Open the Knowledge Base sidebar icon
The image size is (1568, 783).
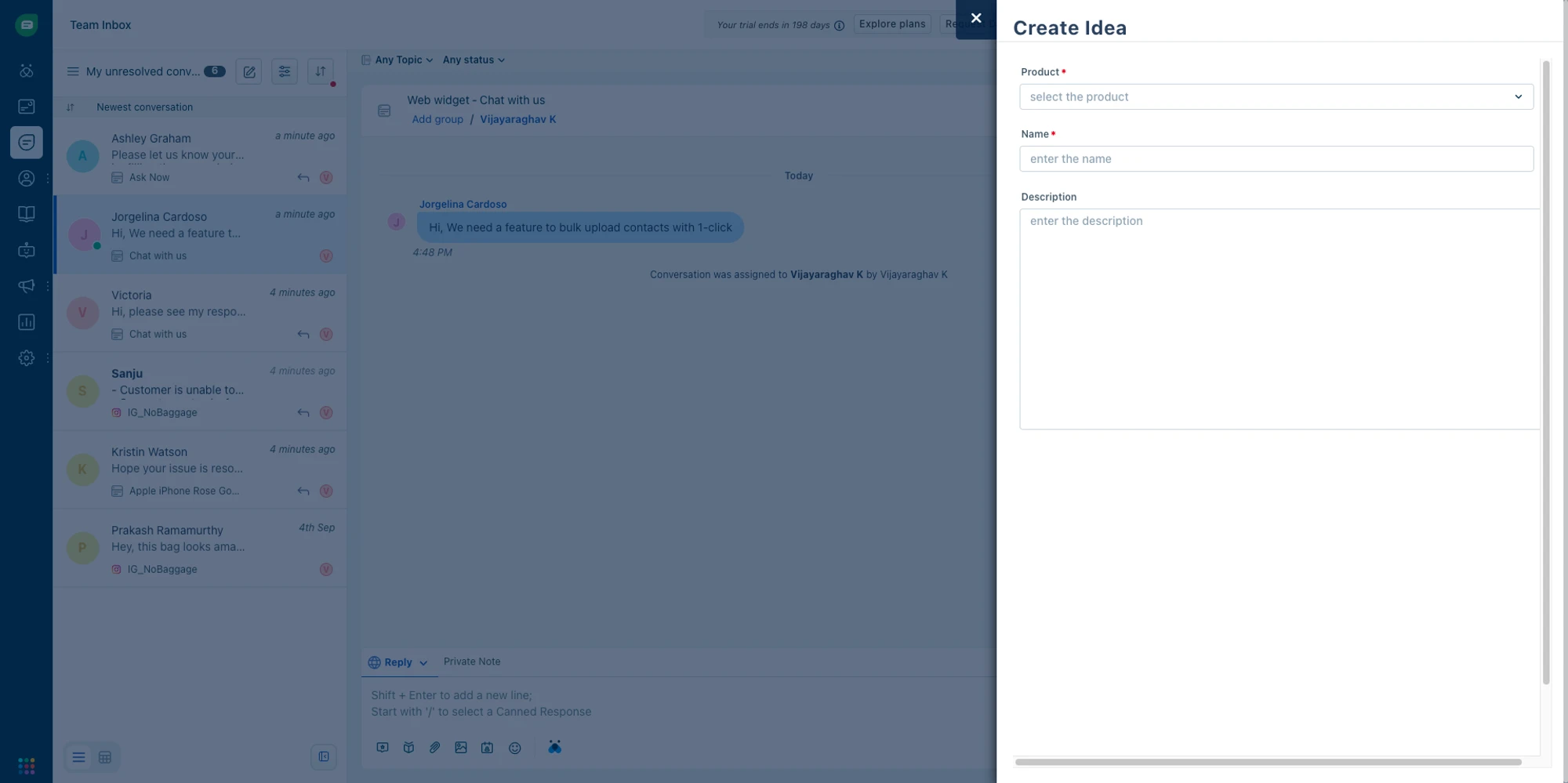[x=26, y=213]
